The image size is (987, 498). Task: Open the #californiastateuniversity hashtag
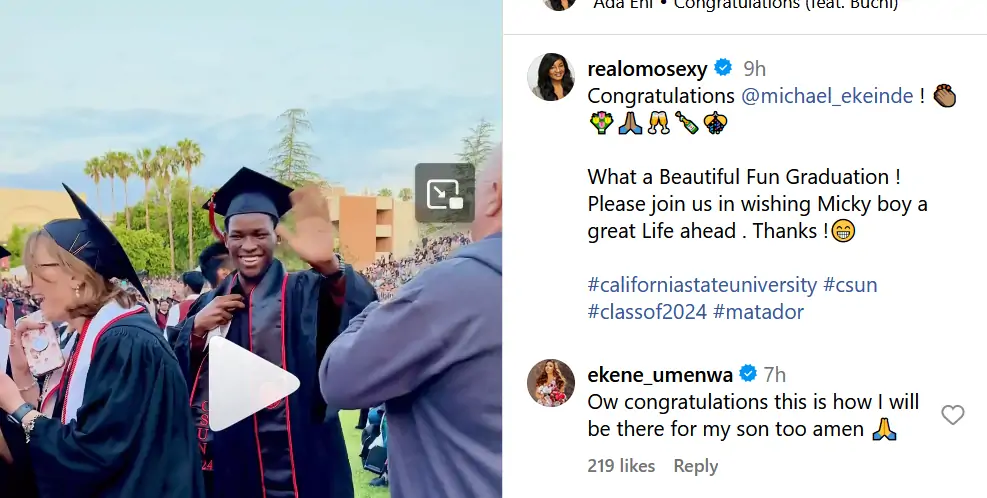point(702,285)
